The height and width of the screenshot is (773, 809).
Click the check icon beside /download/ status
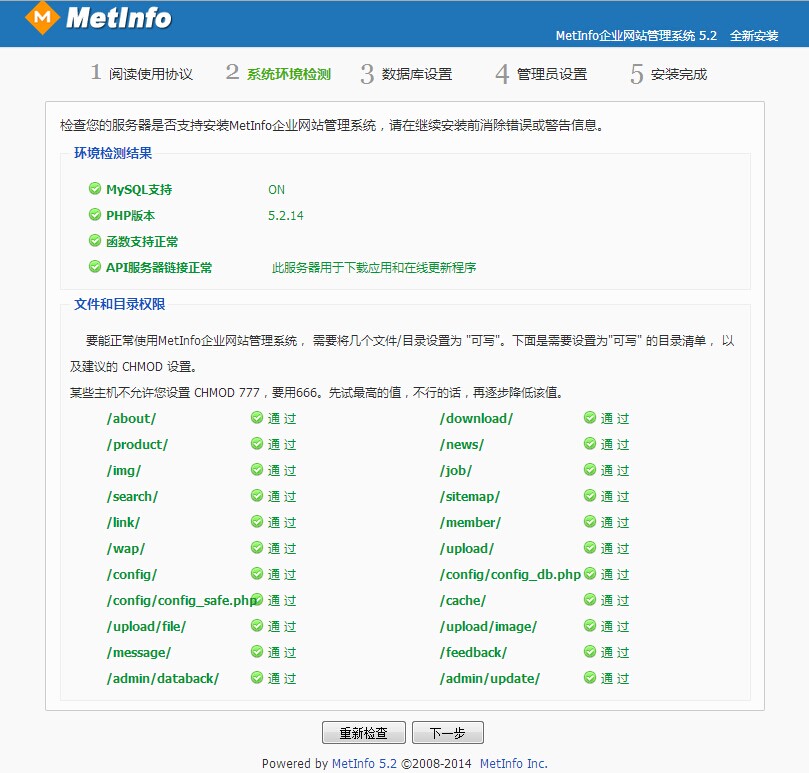590,417
